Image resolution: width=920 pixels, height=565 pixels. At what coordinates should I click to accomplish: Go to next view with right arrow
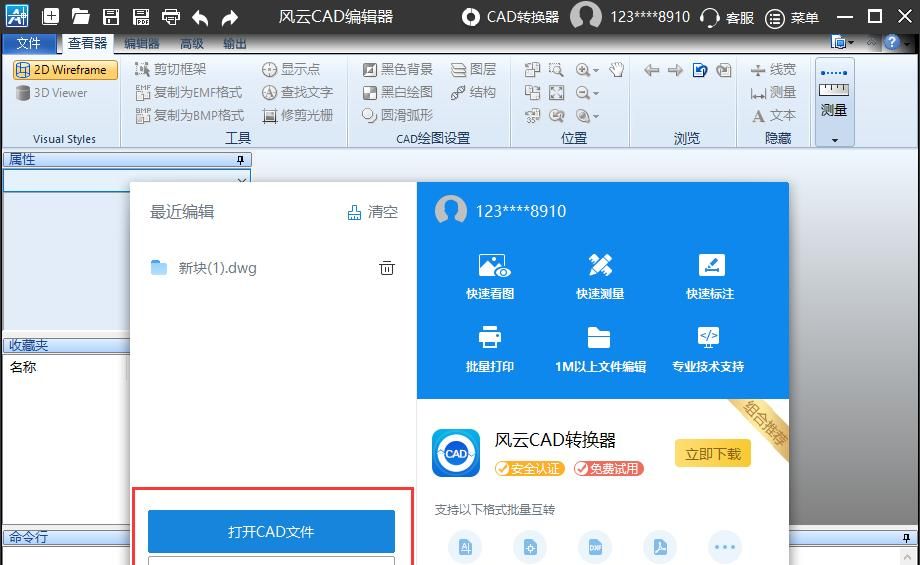coord(675,70)
